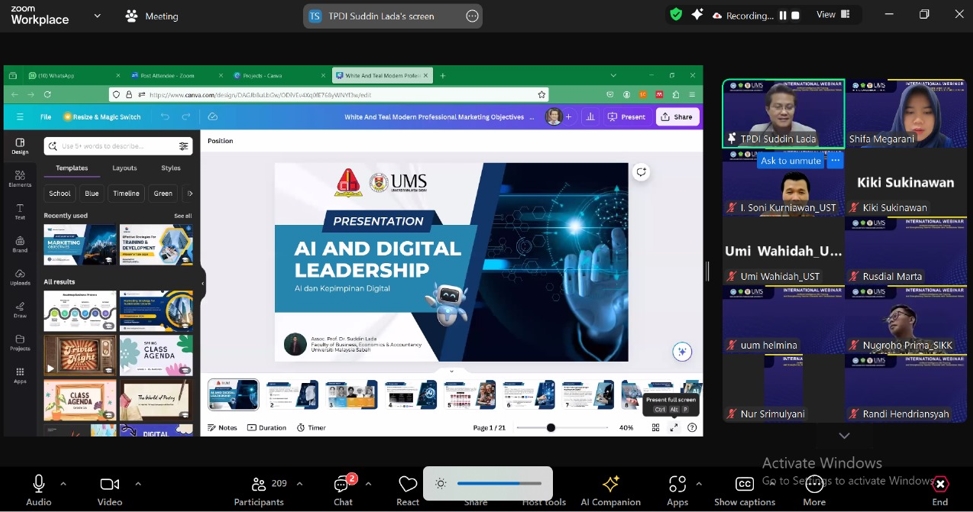The image size is (973, 512).
Task: Open more options on I. Soni Kurniawan's tile
Action: 835,161
